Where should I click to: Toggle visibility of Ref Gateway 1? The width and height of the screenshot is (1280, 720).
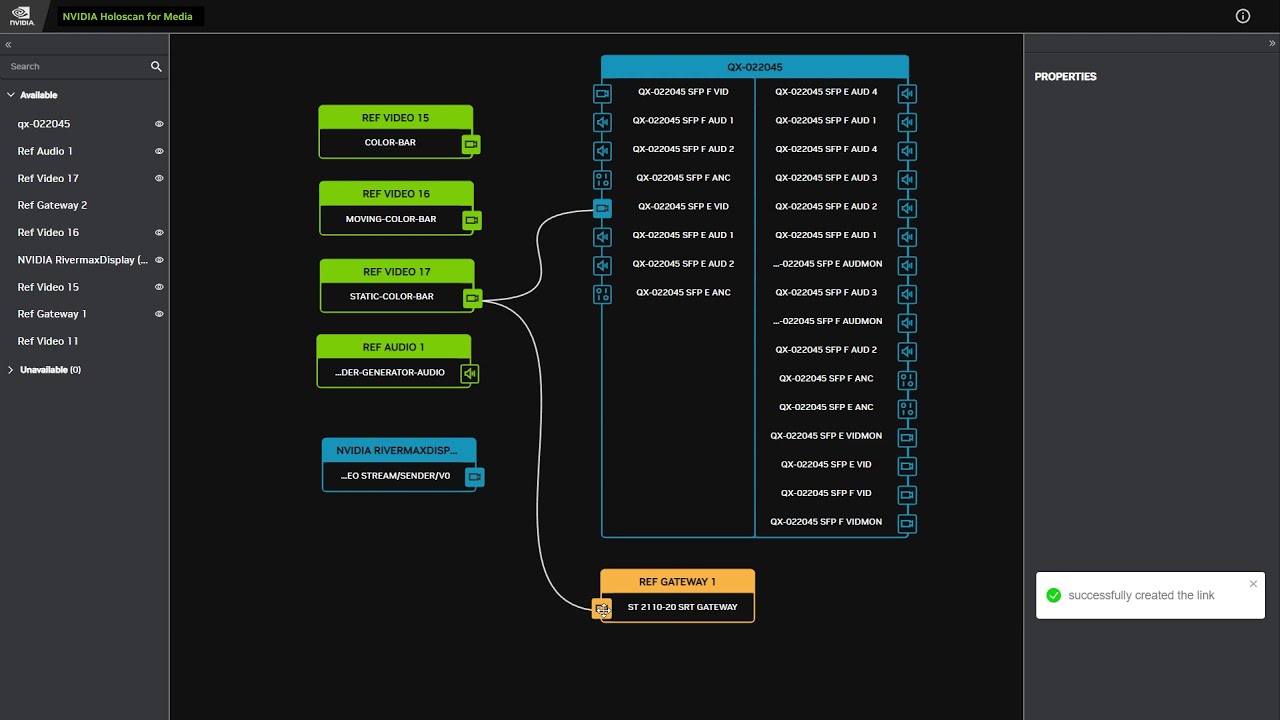(159, 314)
